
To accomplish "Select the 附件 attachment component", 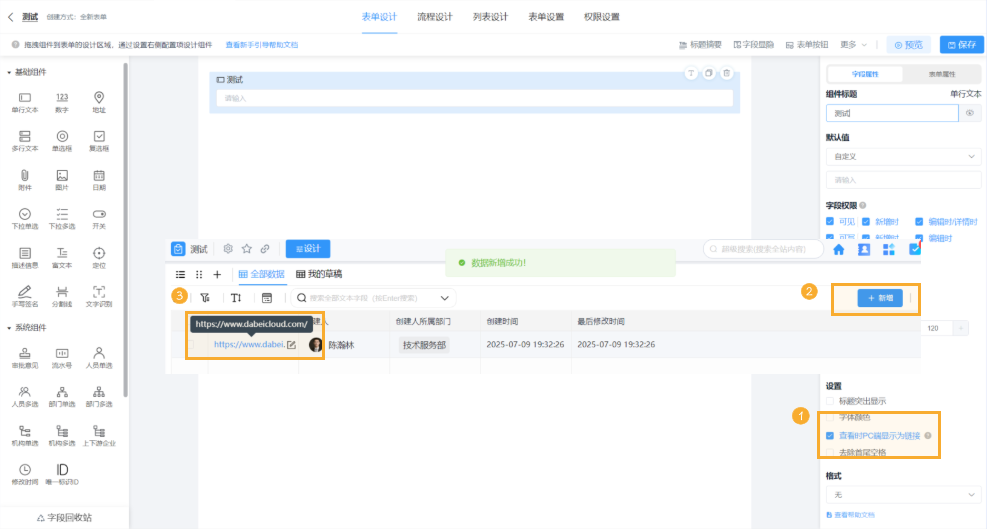I will tap(25, 180).
